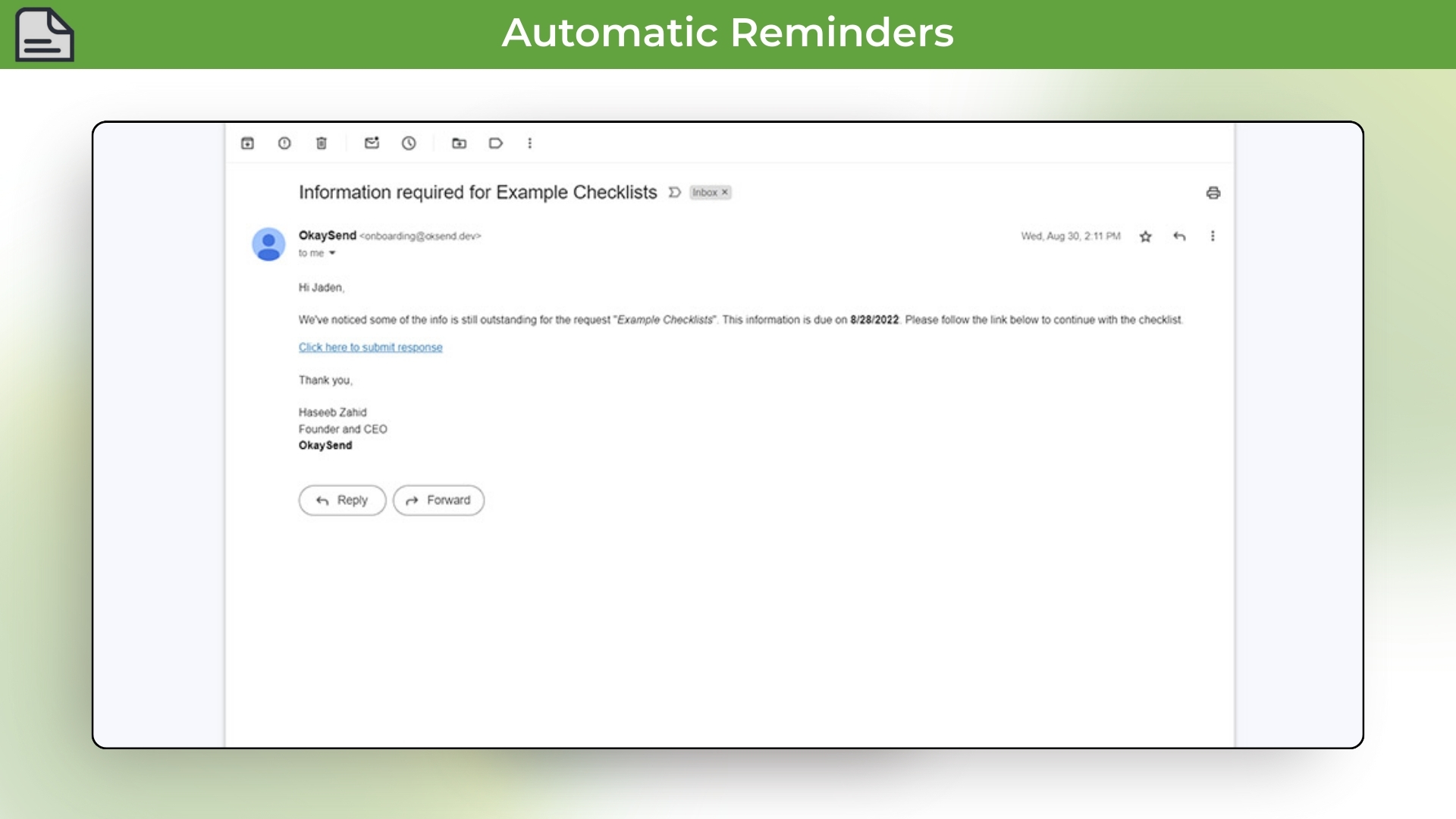The image size is (1456, 819).
Task: Click the Labels tag icon
Action: coord(496,143)
